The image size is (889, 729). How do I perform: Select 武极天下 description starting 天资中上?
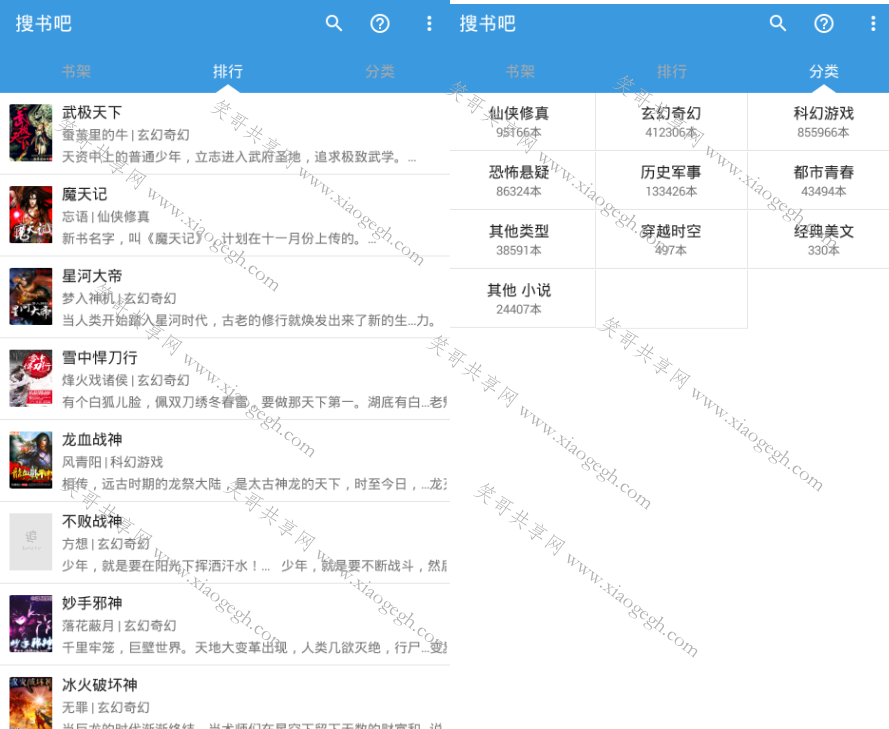pos(239,156)
